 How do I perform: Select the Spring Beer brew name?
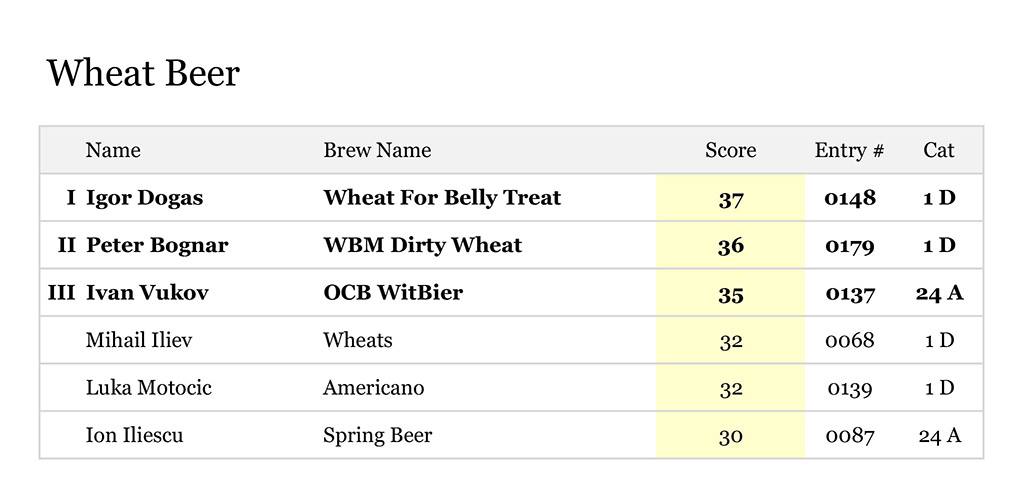[377, 436]
